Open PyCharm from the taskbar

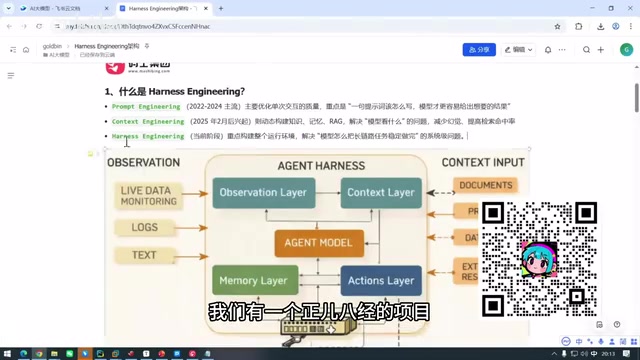100,353
